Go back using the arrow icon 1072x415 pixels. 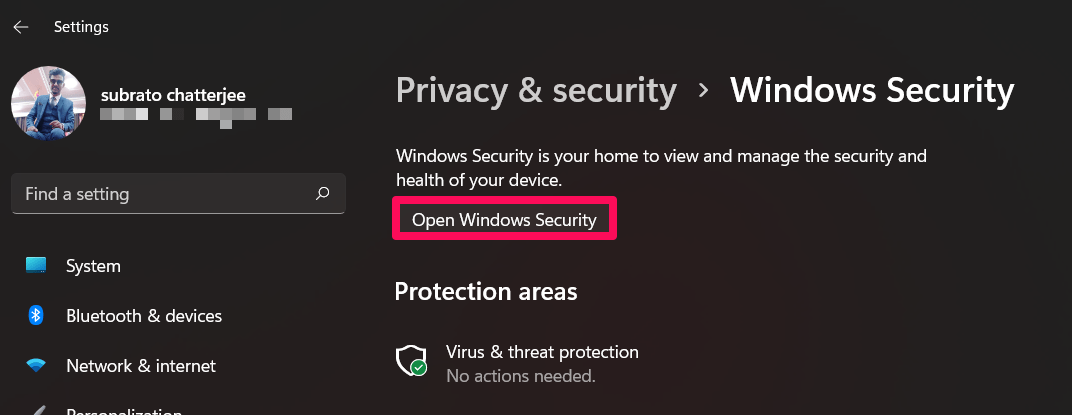20,27
